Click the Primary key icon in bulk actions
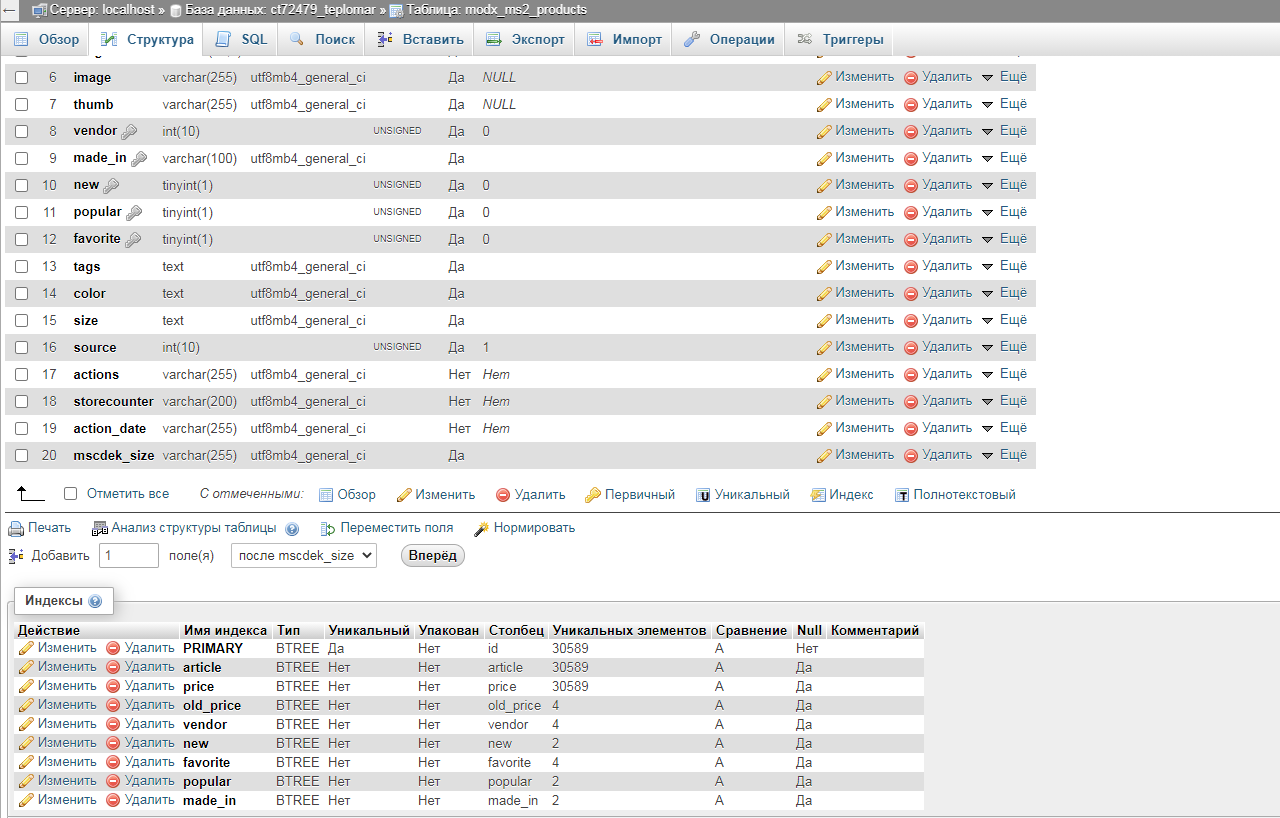This screenshot has width=1280, height=818. pyautogui.click(x=593, y=495)
